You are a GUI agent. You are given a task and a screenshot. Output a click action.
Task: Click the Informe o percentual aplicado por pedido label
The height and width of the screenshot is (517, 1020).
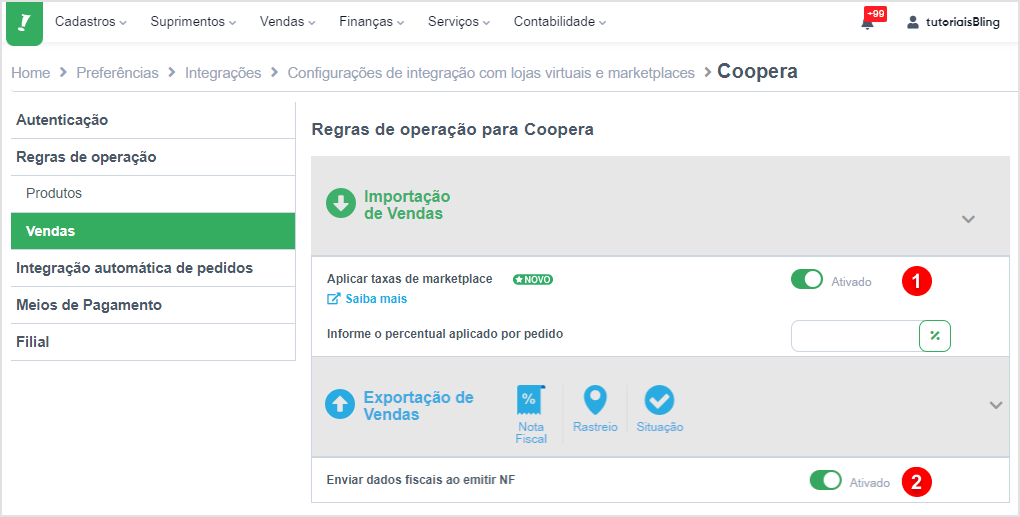(445, 334)
